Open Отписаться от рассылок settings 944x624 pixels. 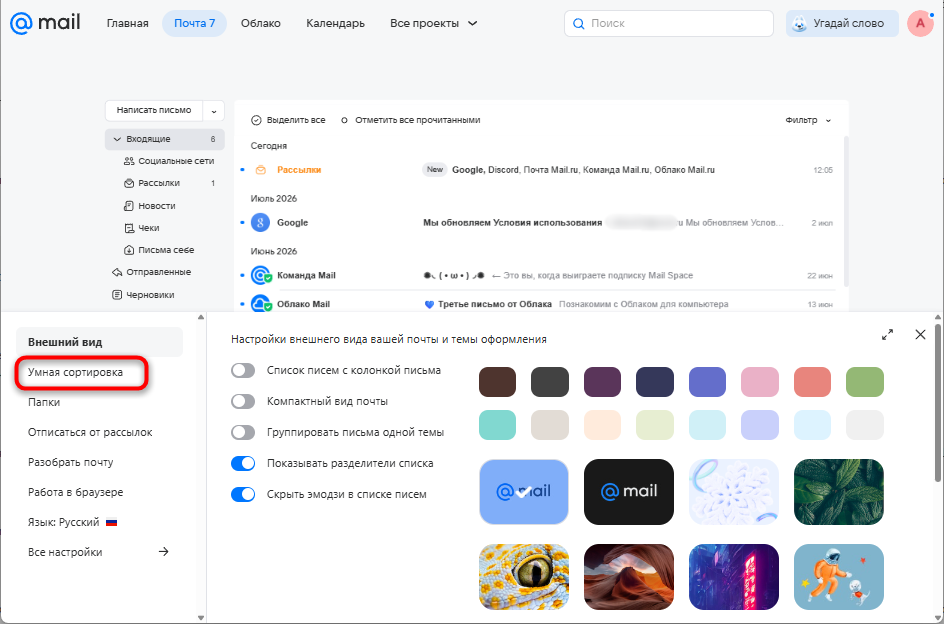tap(90, 432)
